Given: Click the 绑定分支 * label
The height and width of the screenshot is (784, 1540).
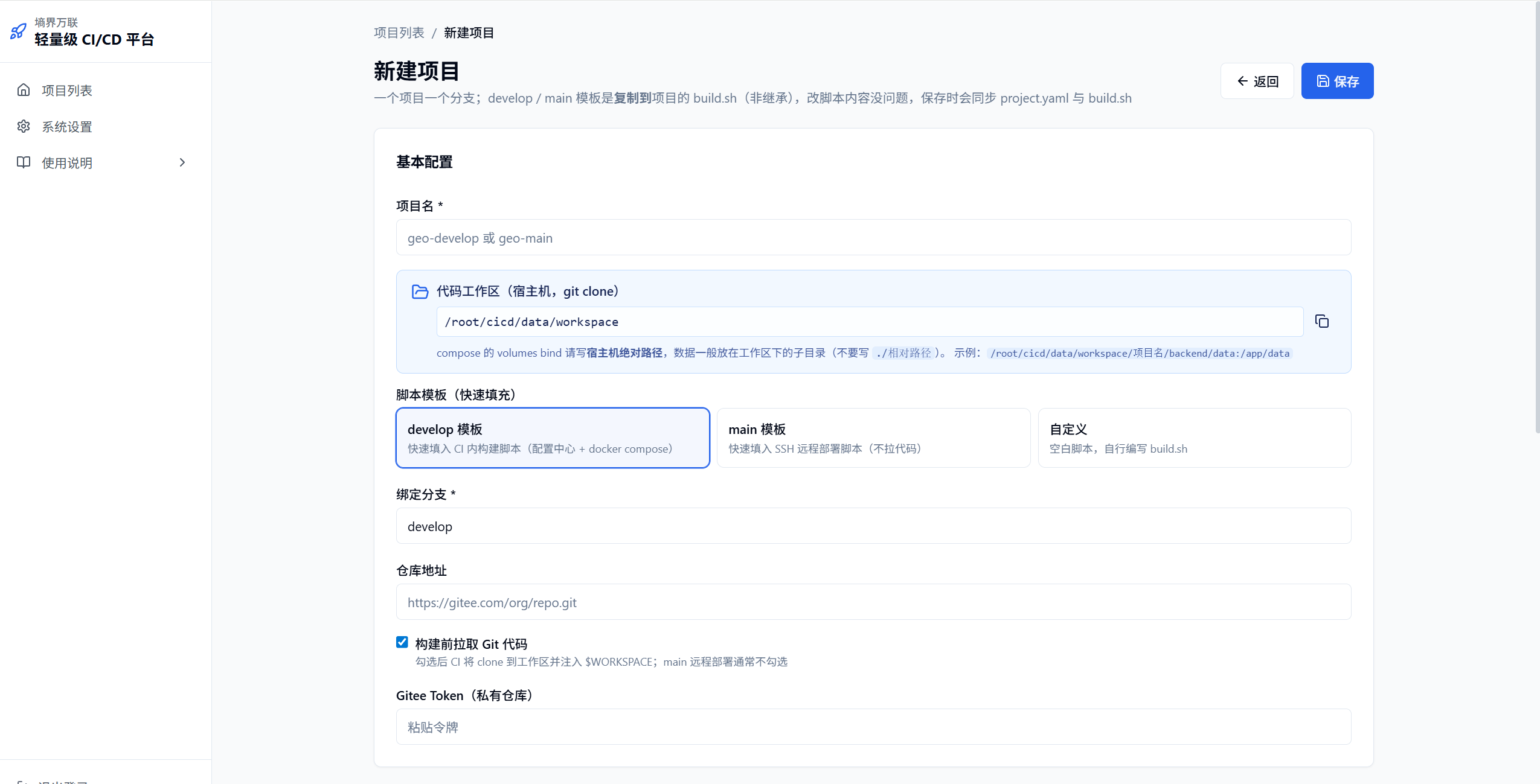Looking at the screenshot, I should point(426,494).
